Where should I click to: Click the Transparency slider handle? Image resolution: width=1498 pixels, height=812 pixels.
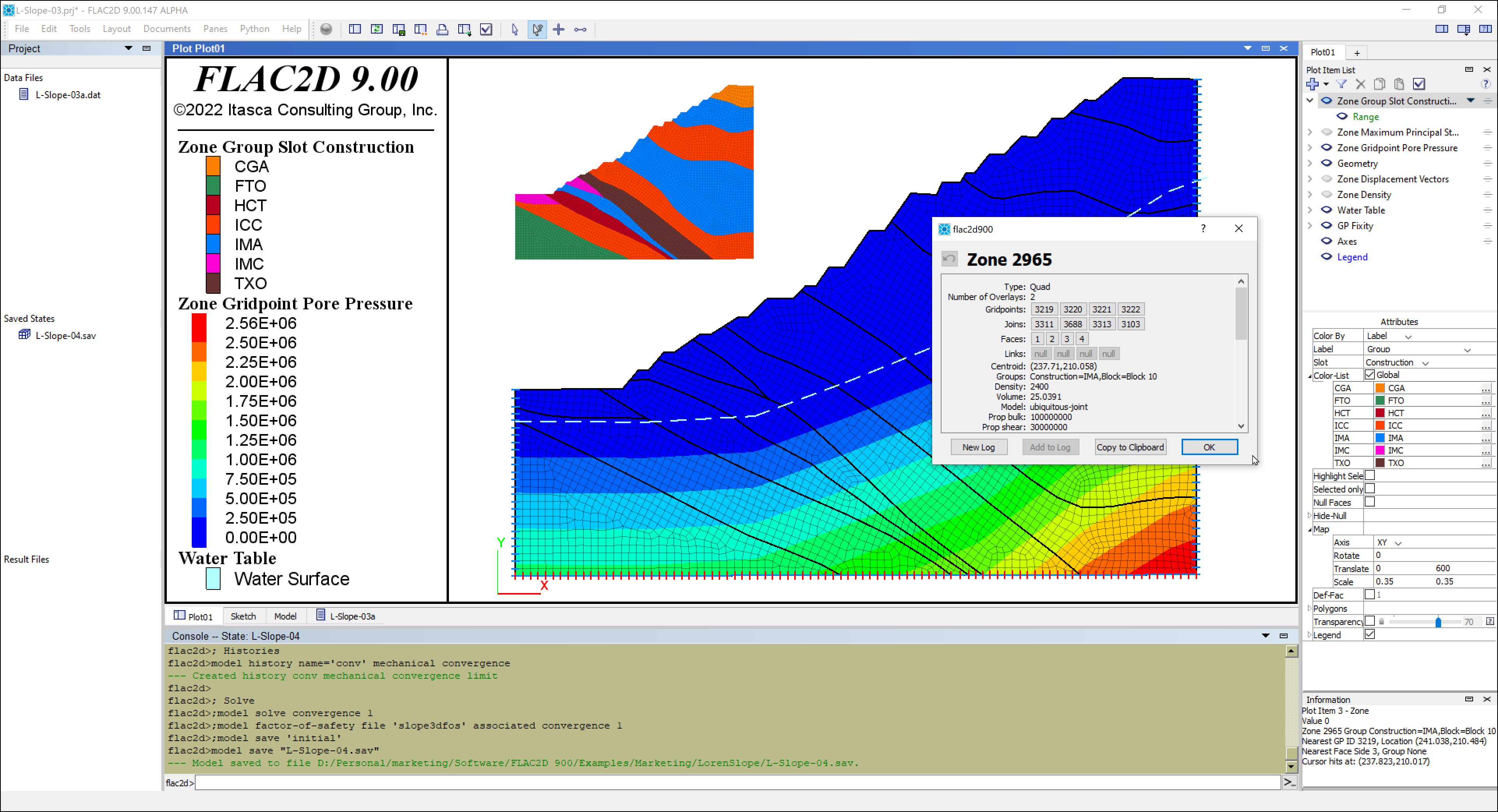[x=1438, y=622]
